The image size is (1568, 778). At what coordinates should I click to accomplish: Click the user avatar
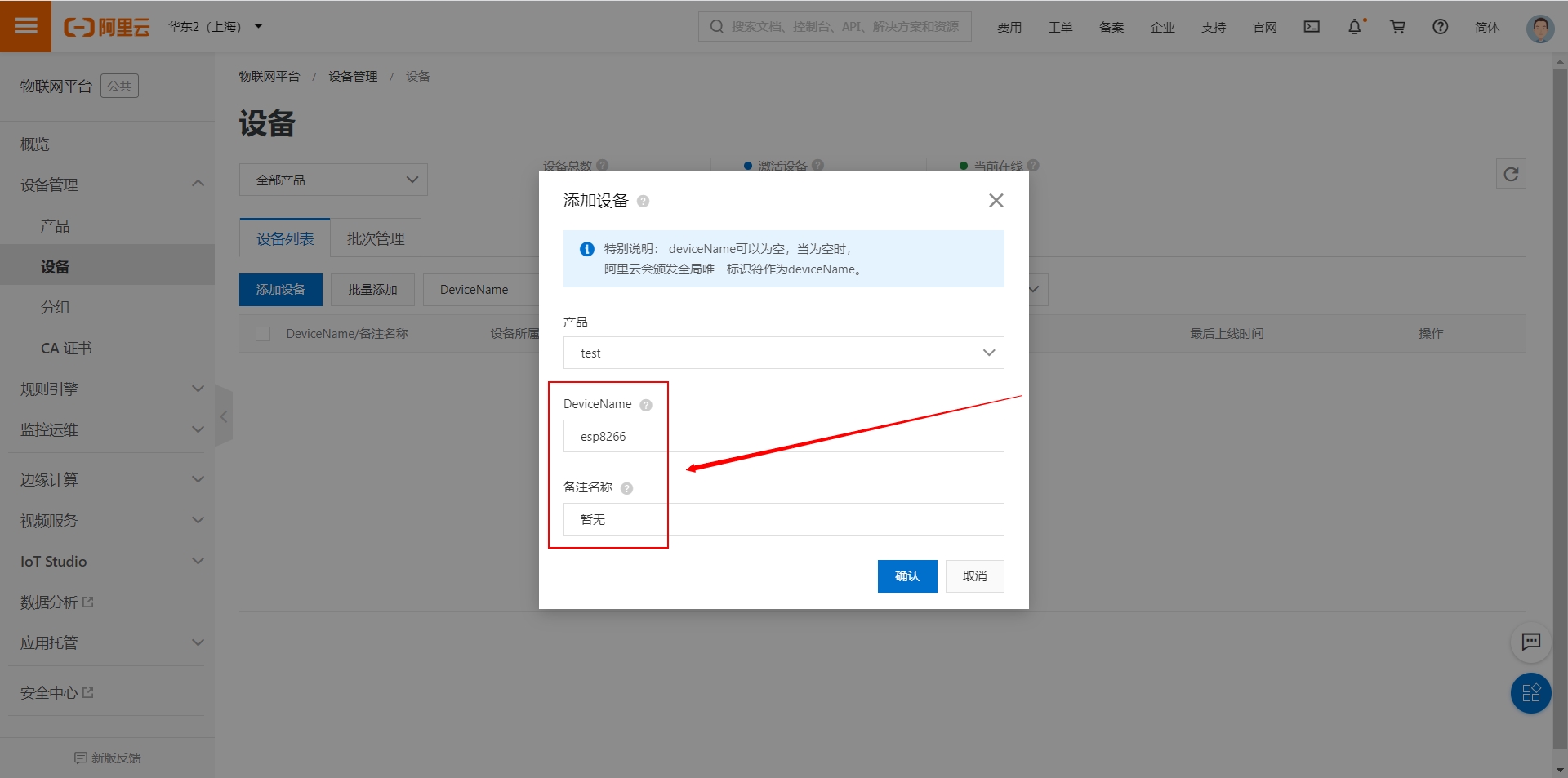(x=1539, y=27)
